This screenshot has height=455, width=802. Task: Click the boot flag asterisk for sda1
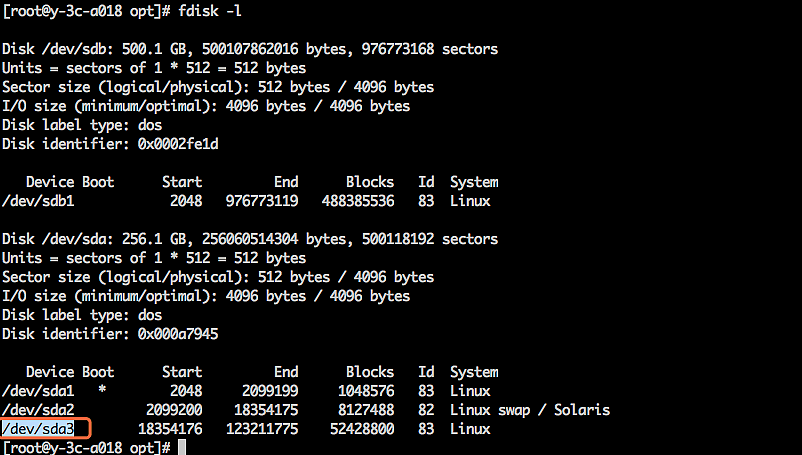pos(102,391)
